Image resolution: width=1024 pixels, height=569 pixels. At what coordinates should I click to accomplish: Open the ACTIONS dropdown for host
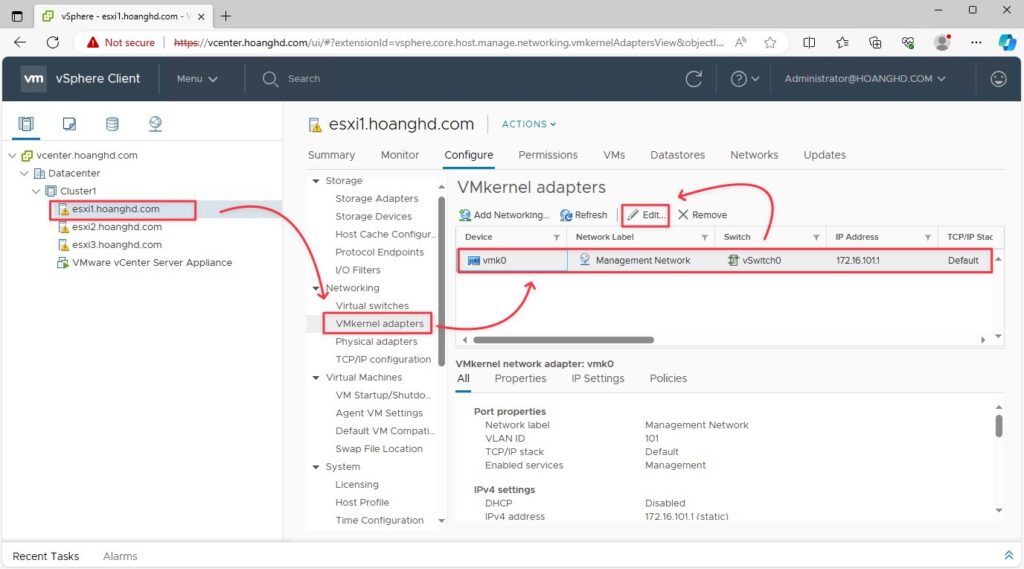pyautogui.click(x=528, y=124)
